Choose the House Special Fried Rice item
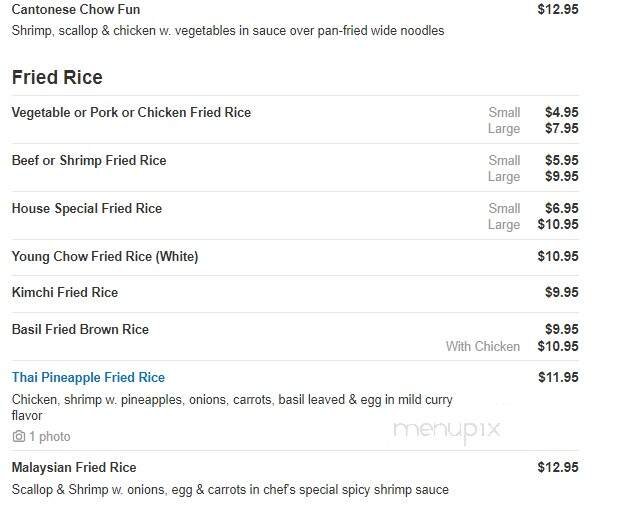The width and height of the screenshot is (626, 512). click(x=86, y=209)
